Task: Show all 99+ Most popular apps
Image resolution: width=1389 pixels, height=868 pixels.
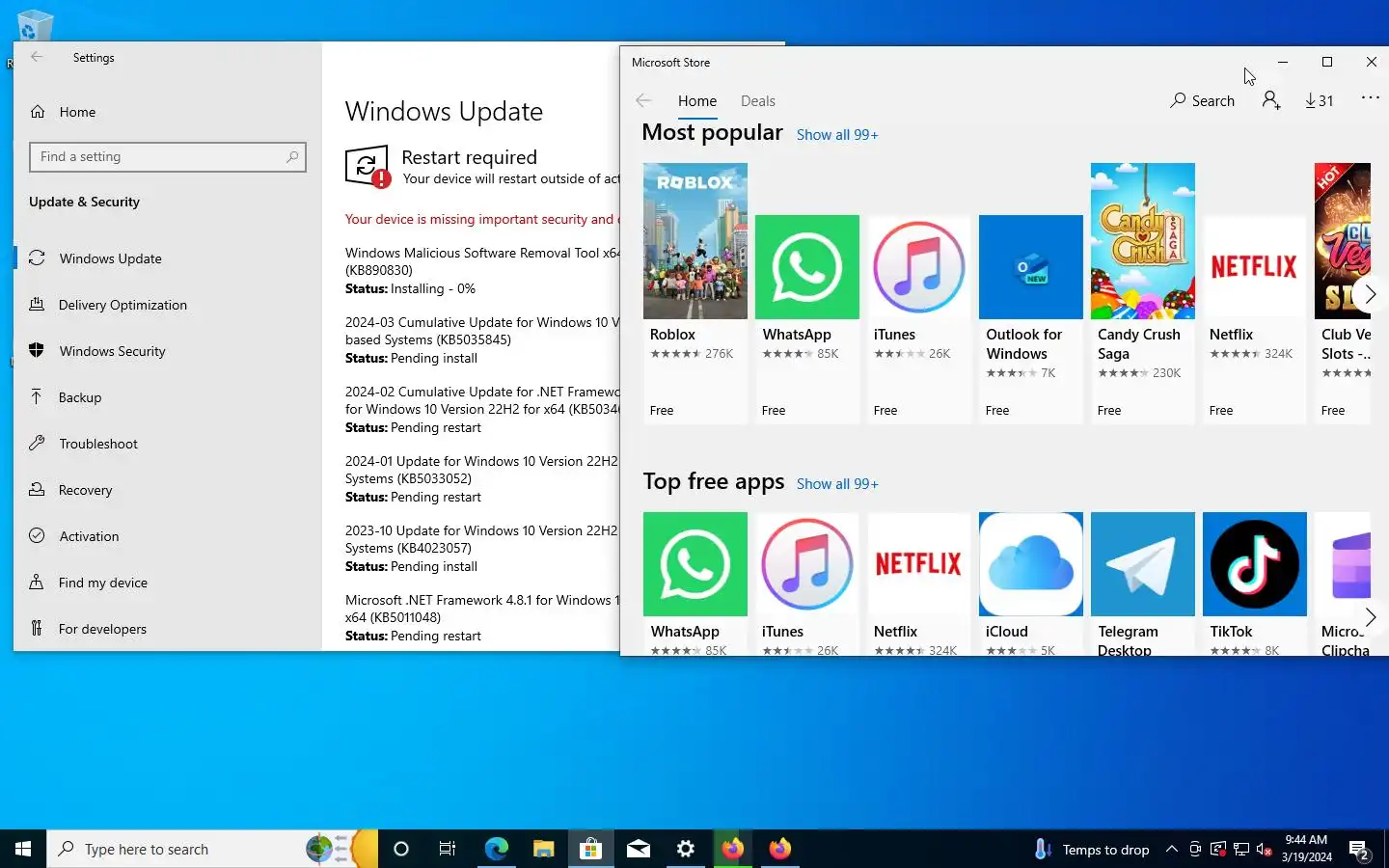Action: click(x=837, y=135)
